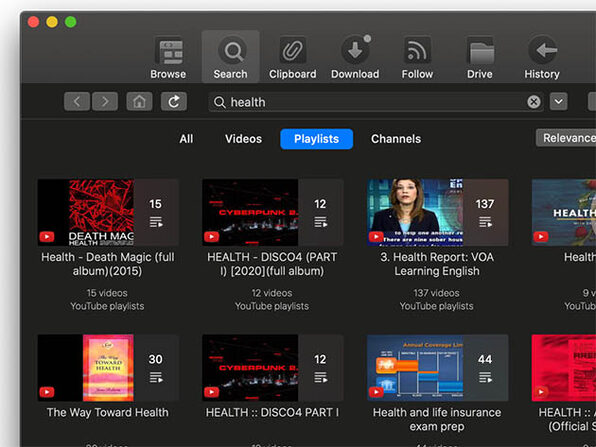Switch to the Channels filter tab
The image size is (596, 447).
click(396, 139)
